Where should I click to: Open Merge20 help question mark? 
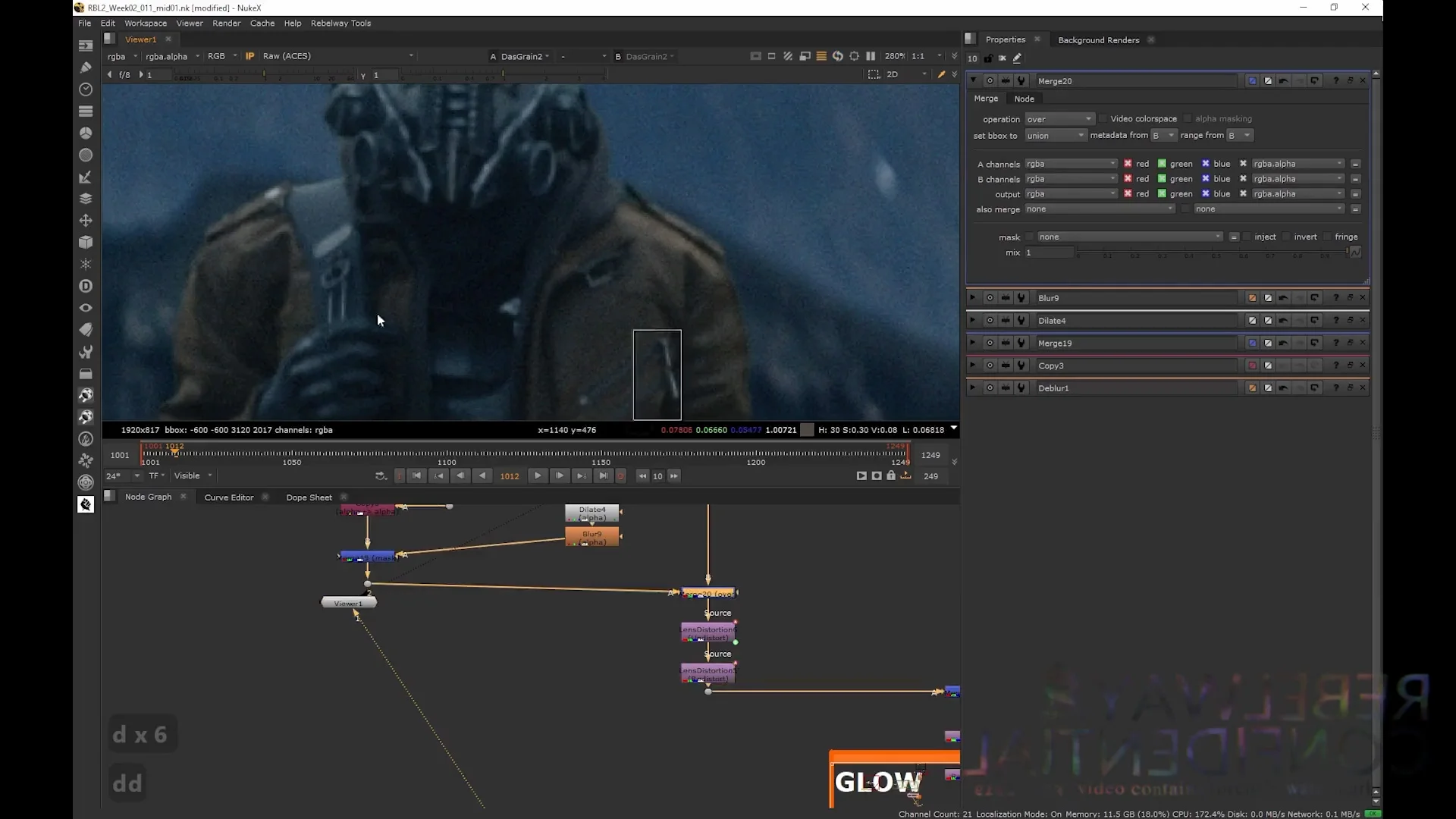pyautogui.click(x=1336, y=80)
